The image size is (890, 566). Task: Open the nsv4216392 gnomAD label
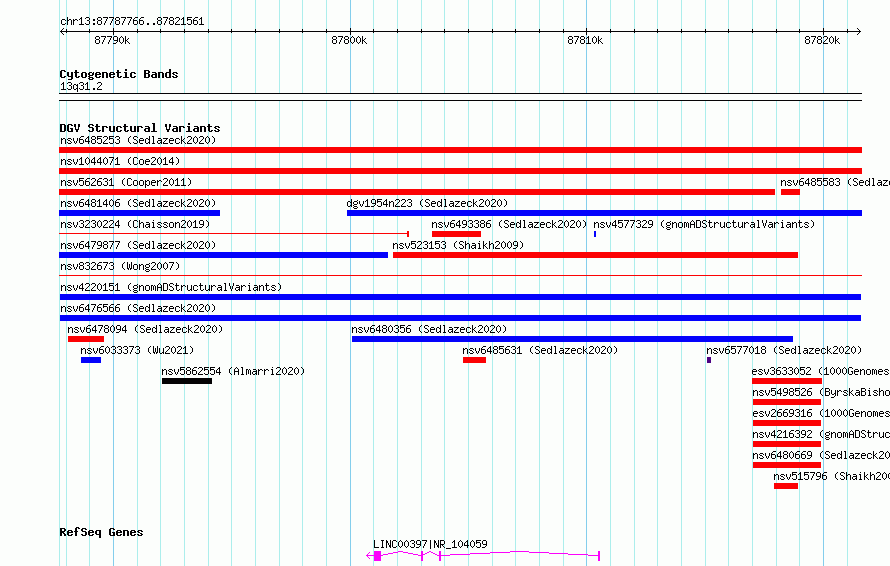click(x=821, y=434)
